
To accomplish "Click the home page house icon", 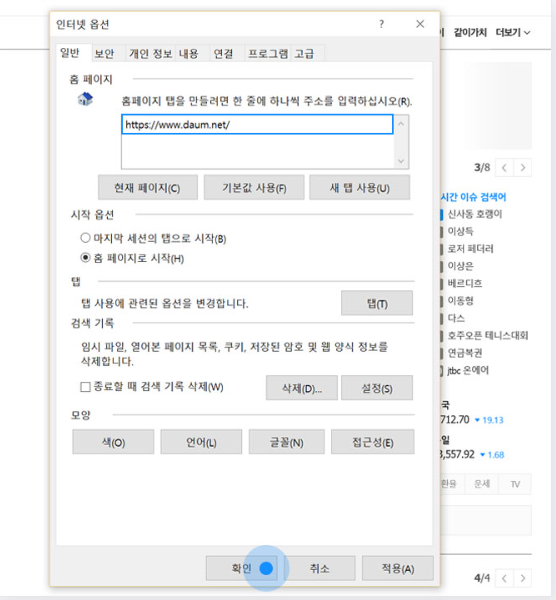I will 85,99.
